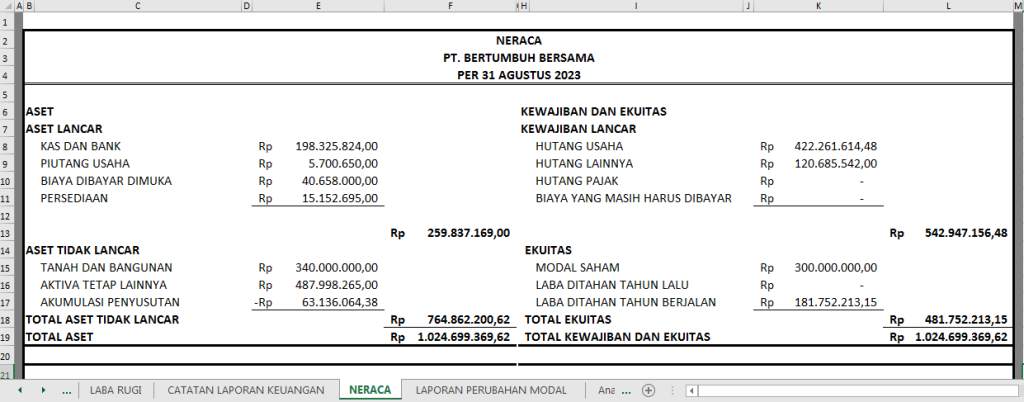Click the KAS DAN BANK amount cell
The height and width of the screenshot is (402, 1024).
(318, 146)
